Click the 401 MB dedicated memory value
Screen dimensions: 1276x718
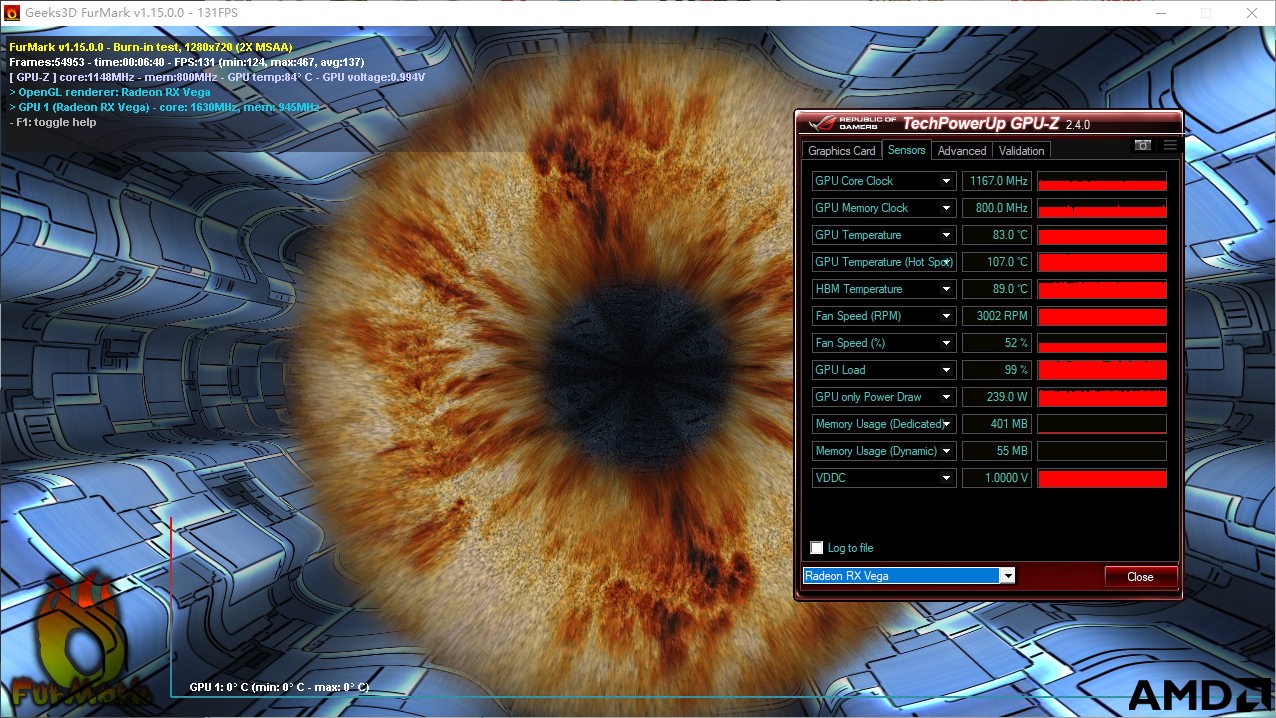(x=996, y=424)
